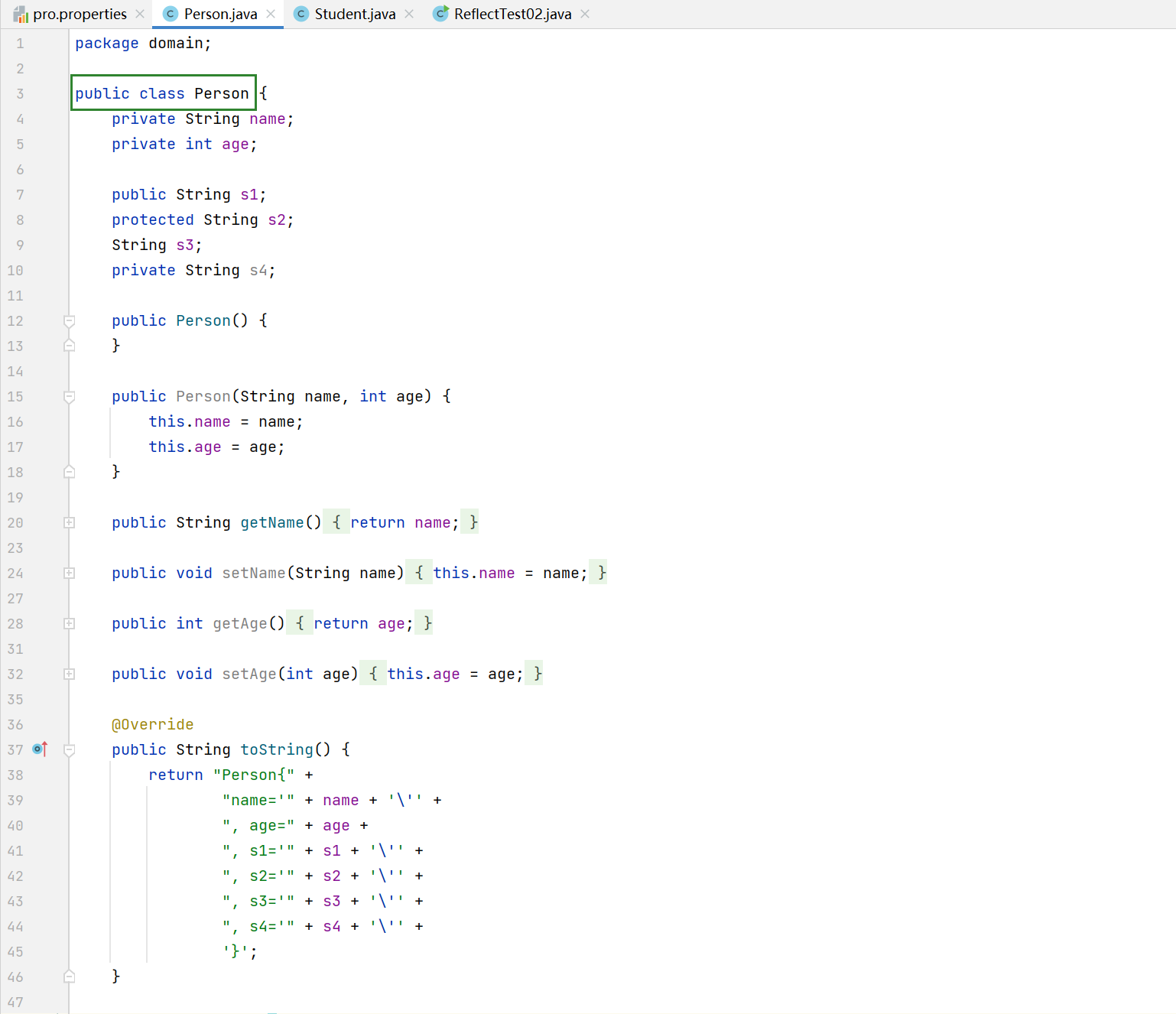Click the field s1 on line 7
The image size is (1176, 1014).
[x=249, y=195]
